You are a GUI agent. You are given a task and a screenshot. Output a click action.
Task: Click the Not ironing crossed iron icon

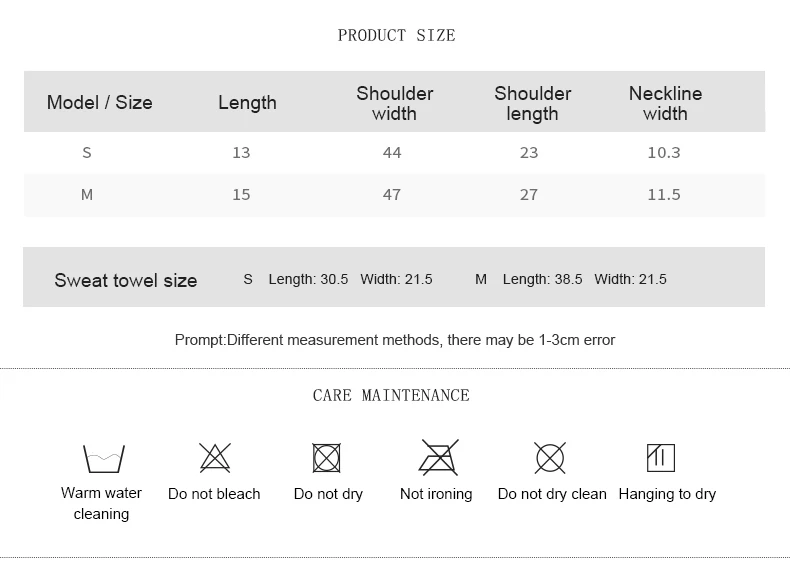[x=439, y=457]
